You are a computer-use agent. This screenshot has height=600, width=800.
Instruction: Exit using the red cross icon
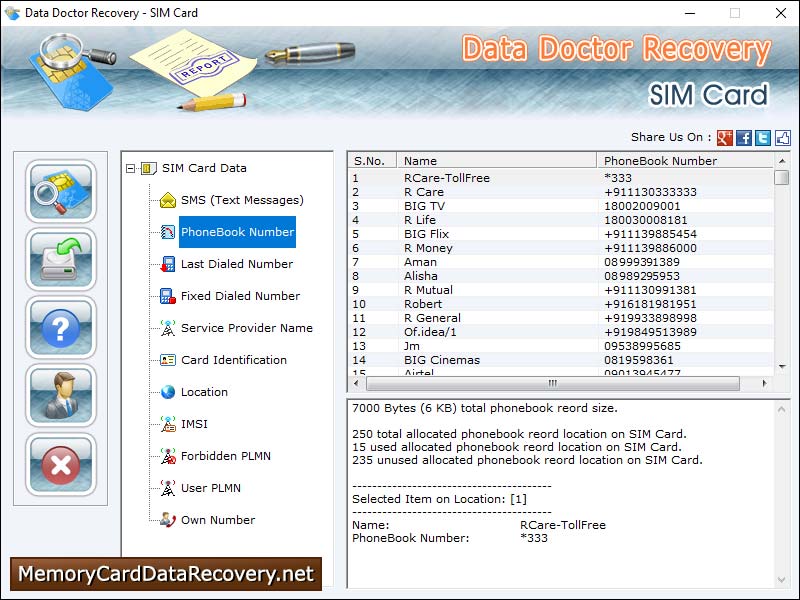[x=60, y=464]
